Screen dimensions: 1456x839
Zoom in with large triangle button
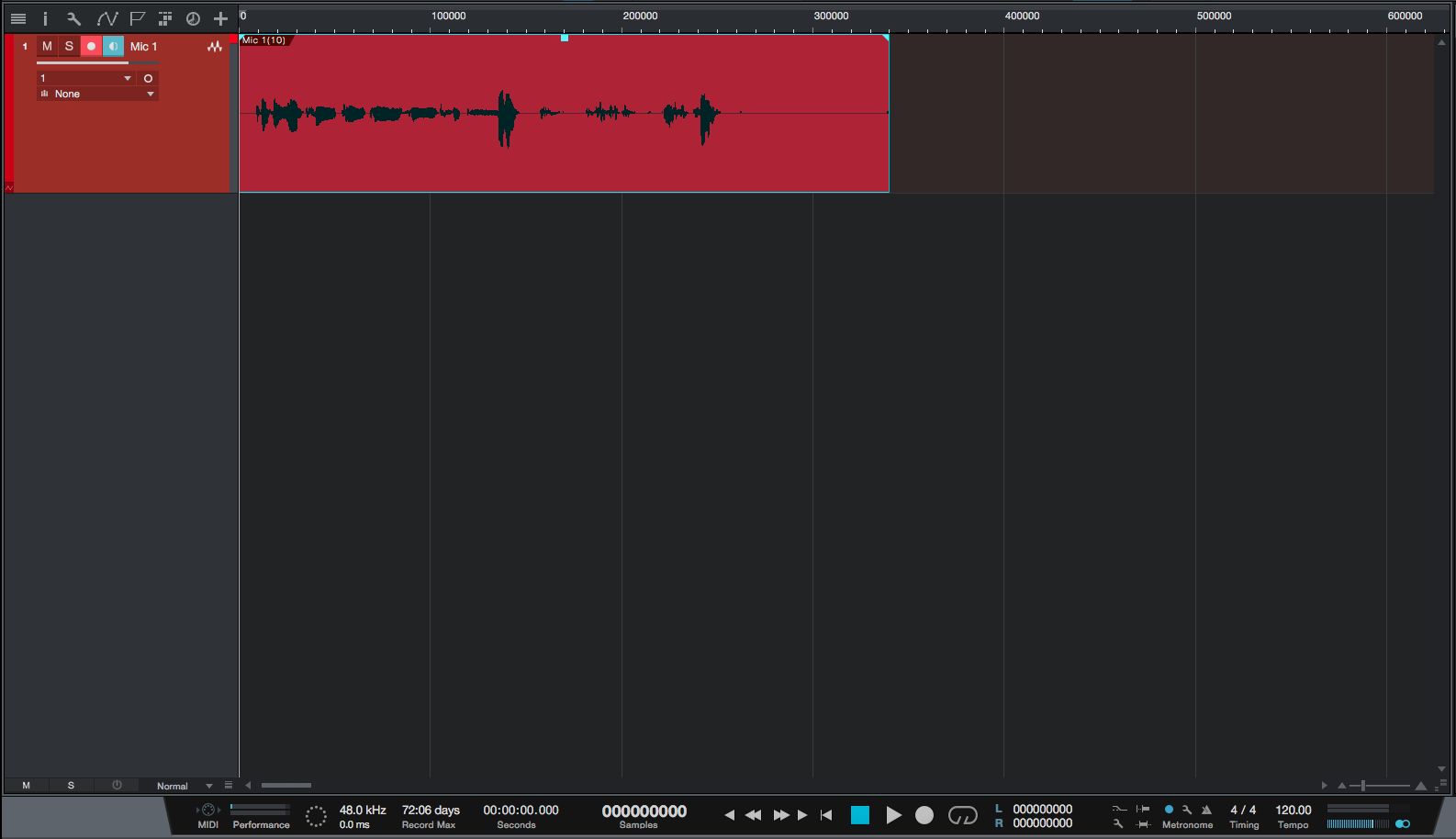(1421, 786)
